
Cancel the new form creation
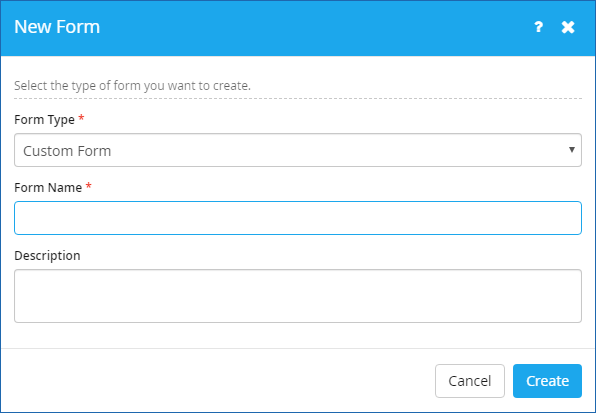pos(470,381)
